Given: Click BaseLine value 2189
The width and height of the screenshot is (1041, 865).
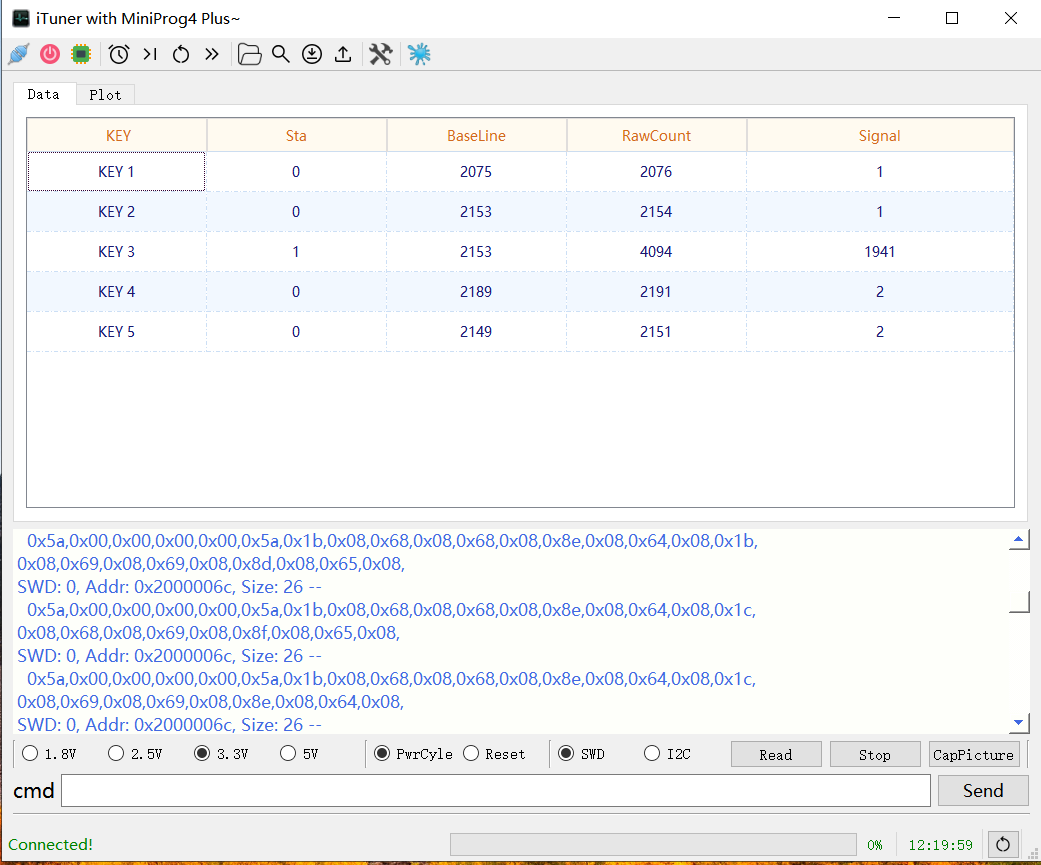Looking at the screenshot, I should point(477,291).
